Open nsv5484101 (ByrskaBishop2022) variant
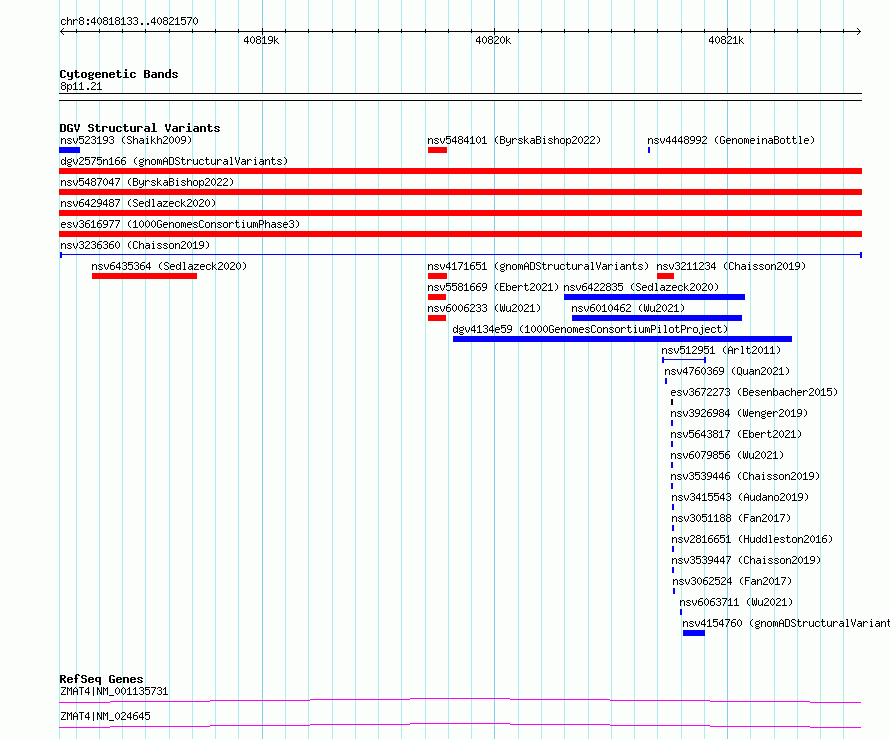 point(514,140)
